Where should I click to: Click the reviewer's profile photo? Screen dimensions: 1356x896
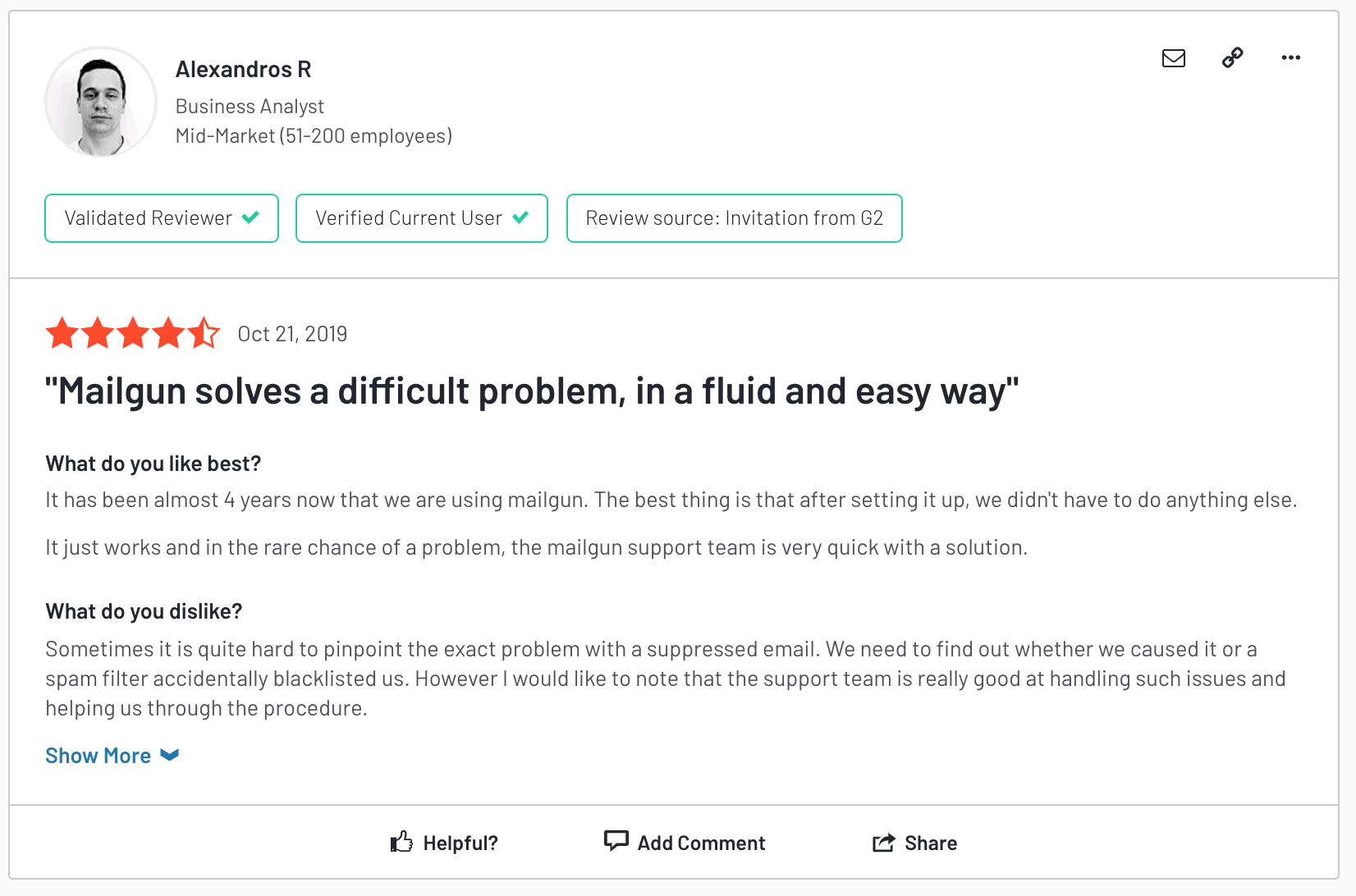coord(101,102)
